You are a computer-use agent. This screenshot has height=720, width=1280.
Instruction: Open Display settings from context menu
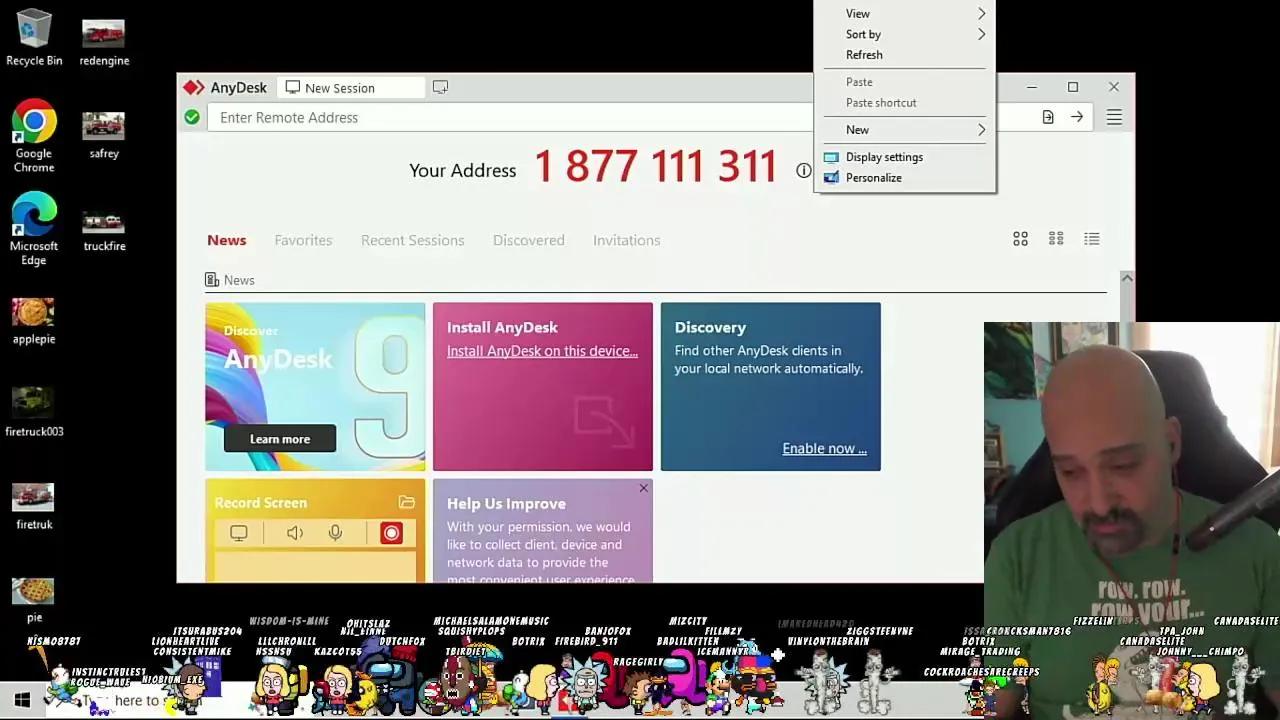905,157
